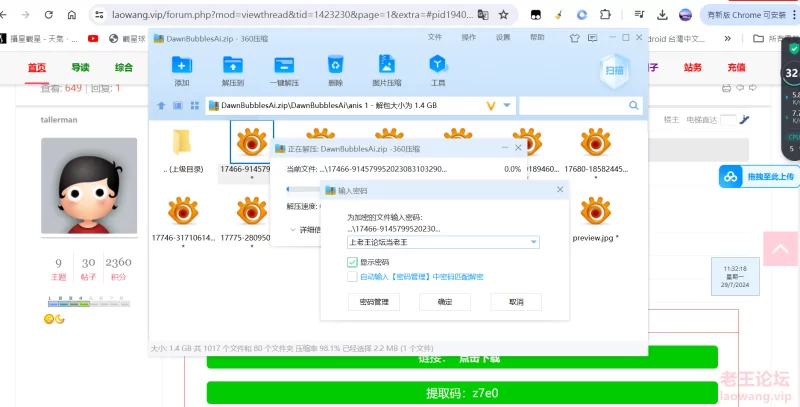800x407 pixels.
Task: Select the 解压到 (Extract to) icon
Action: (233, 65)
